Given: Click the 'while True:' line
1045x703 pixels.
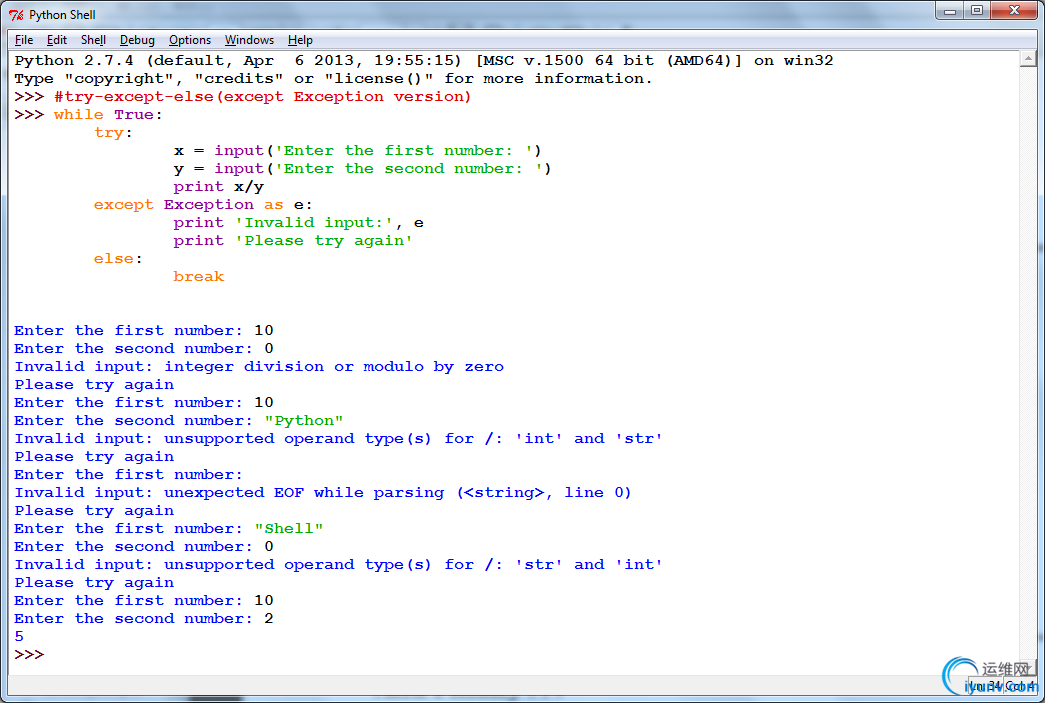Looking at the screenshot, I should (x=108, y=115).
